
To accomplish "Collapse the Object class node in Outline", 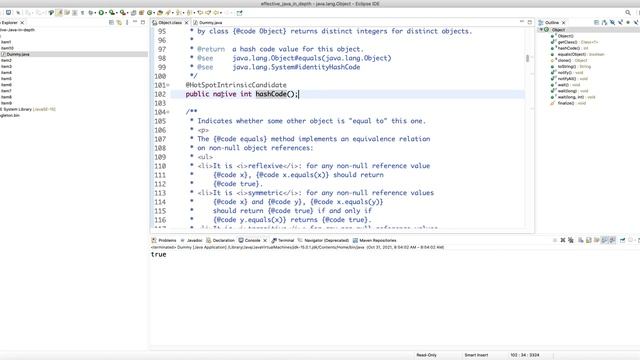I will [541, 30].
